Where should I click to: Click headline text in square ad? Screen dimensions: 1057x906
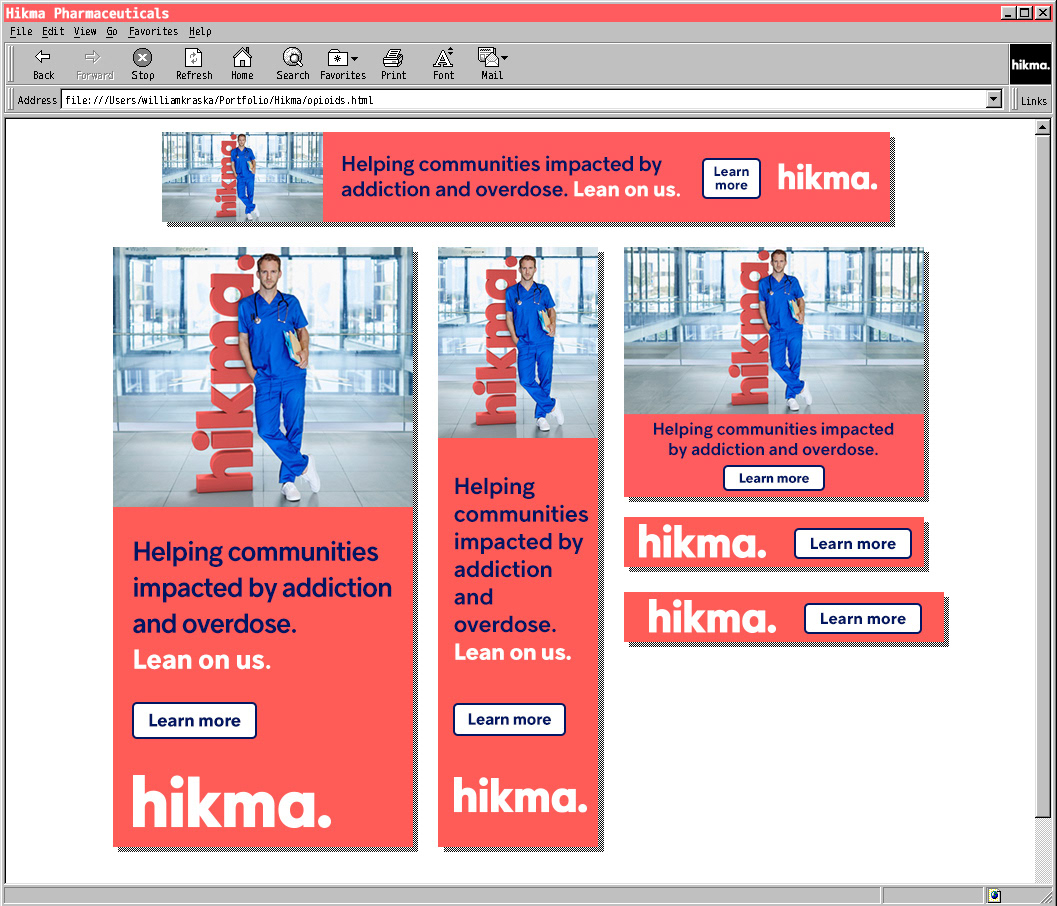click(773, 439)
